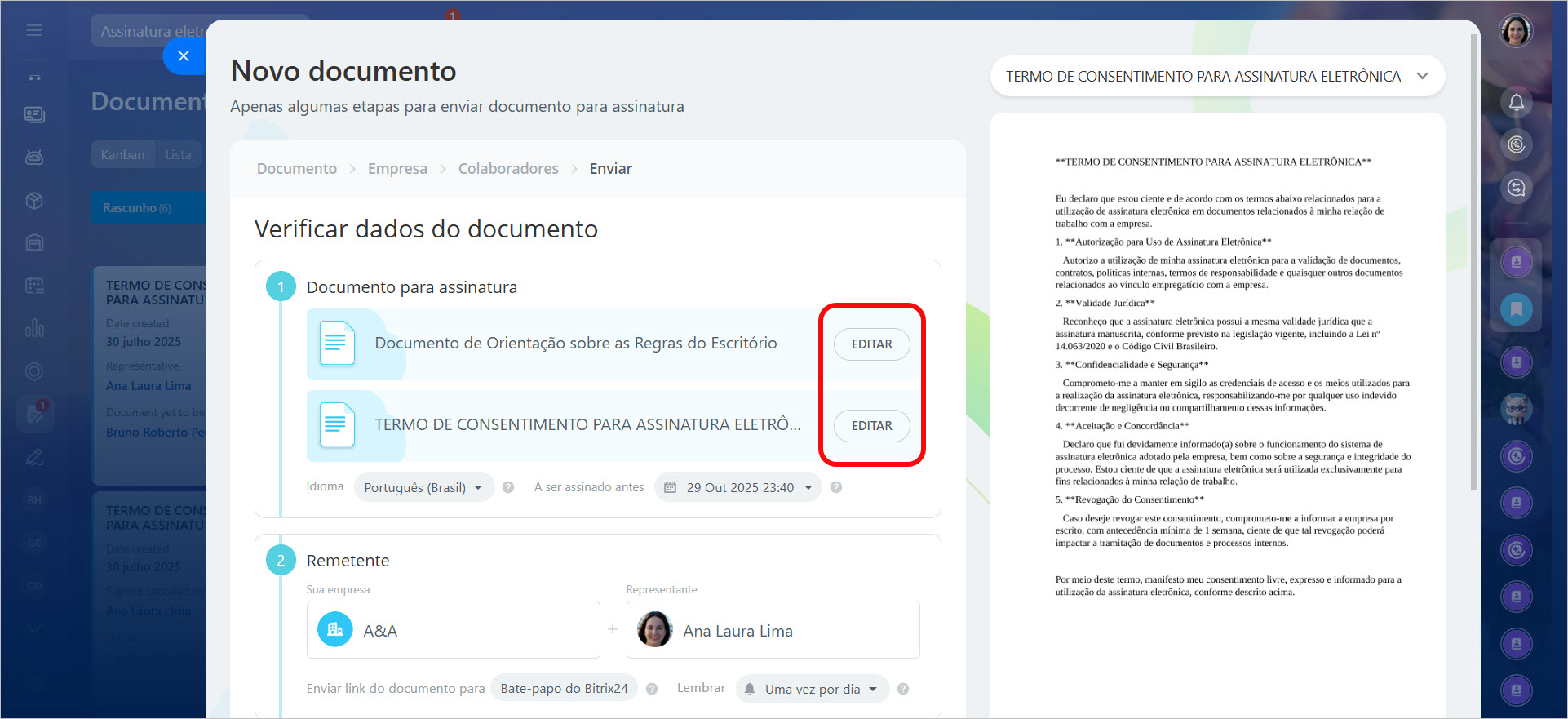Open the cube icon in left sidebar
Viewport: 1568px width, 719px height.
tap(34, 201)
